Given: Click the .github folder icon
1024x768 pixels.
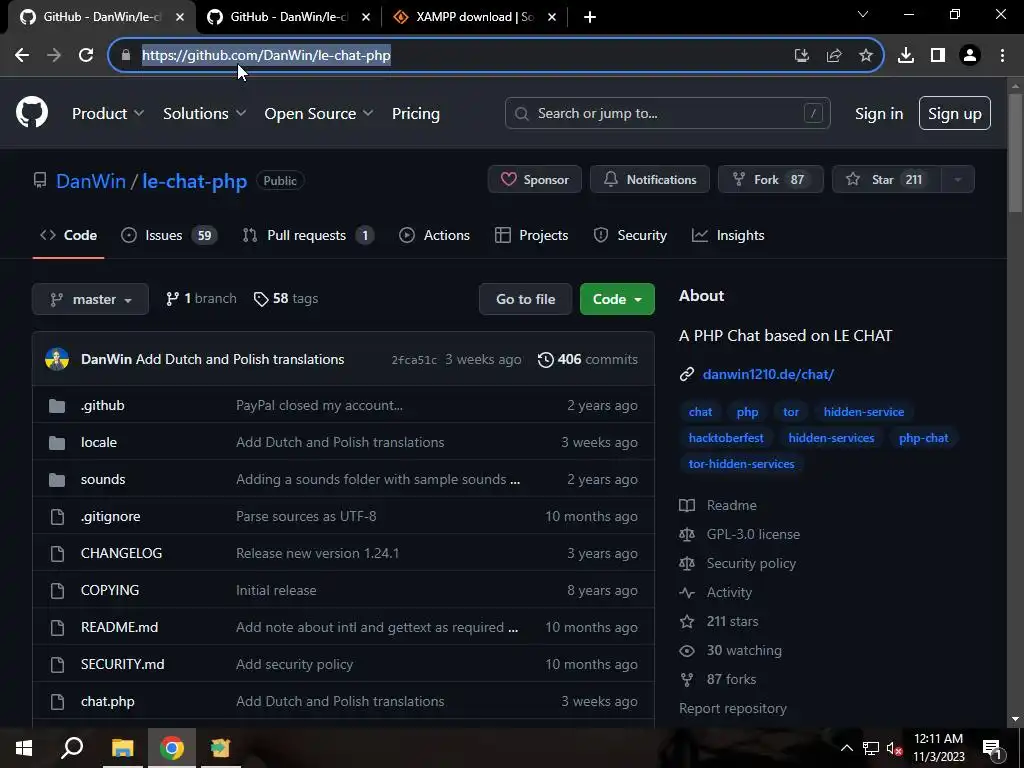Looking at the screenshot, I should pos(57,406).
